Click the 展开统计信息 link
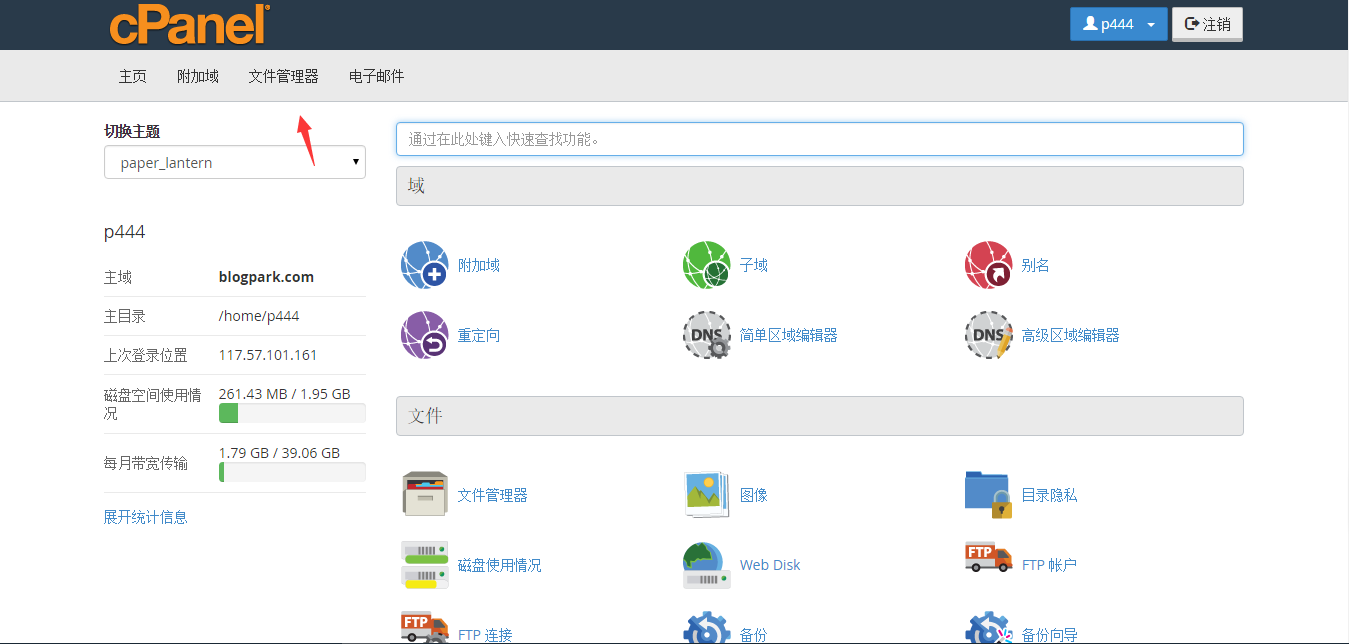Viewport: 1349px width, 644px height. tap(146, 517)
